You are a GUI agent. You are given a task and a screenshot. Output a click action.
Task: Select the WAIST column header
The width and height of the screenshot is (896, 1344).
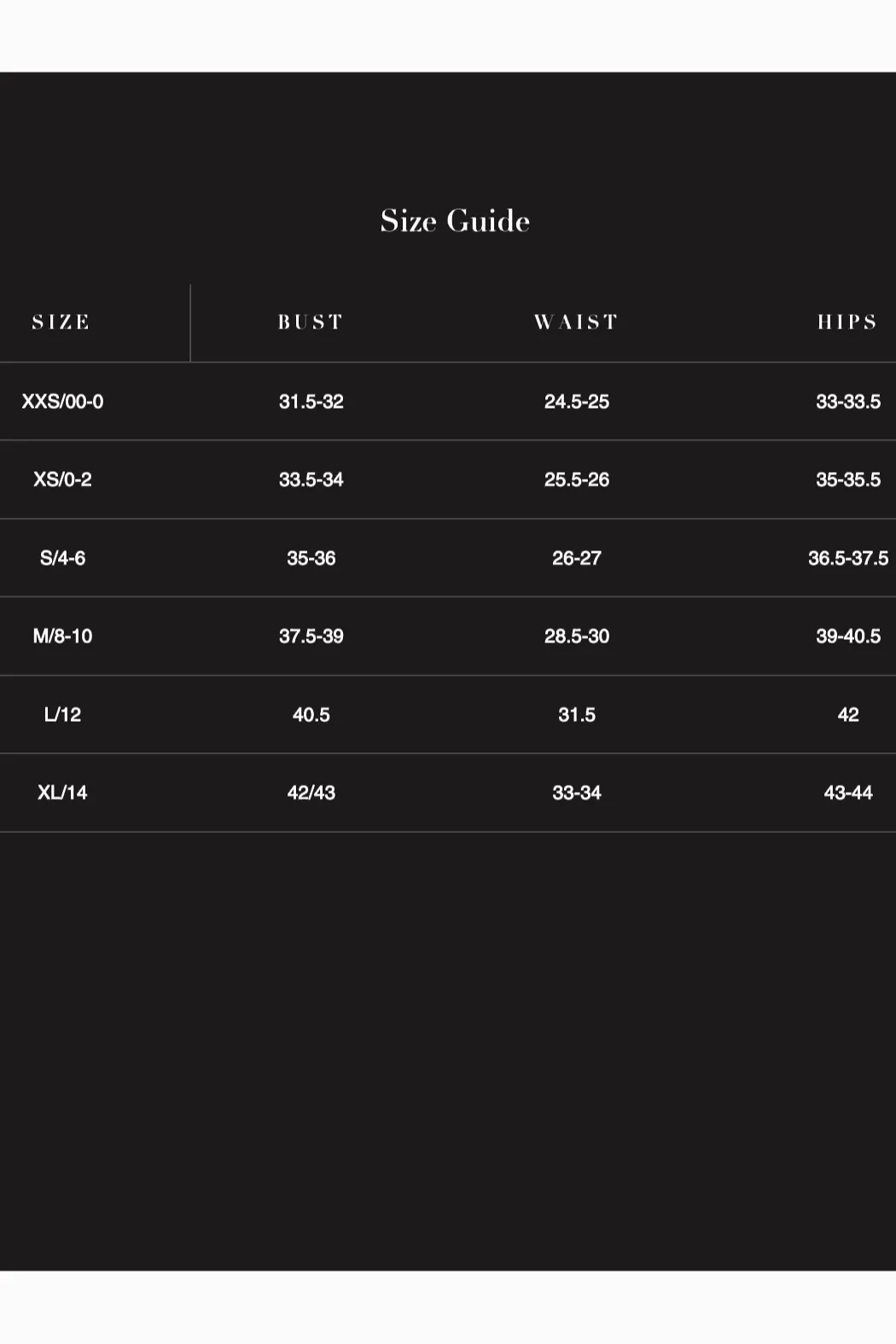576,323
